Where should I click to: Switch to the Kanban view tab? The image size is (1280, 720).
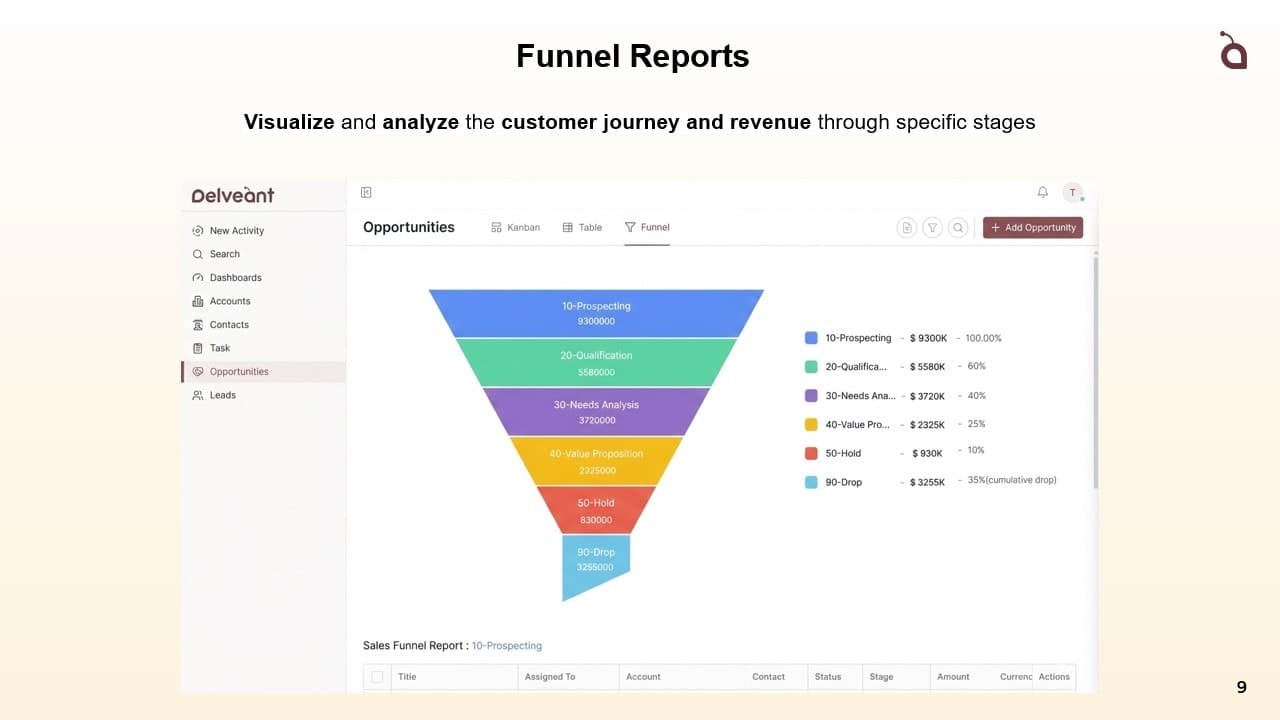515,227
